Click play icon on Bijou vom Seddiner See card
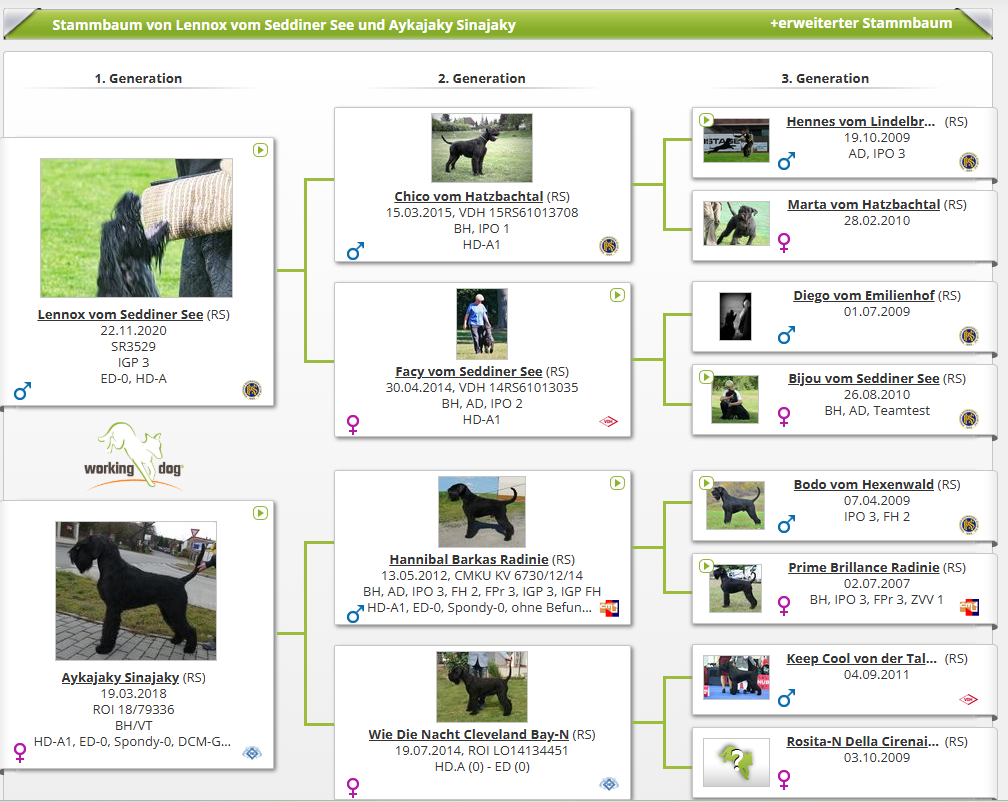The height and width of the screenshot is (802, 1008). click(x=706, y=377)
